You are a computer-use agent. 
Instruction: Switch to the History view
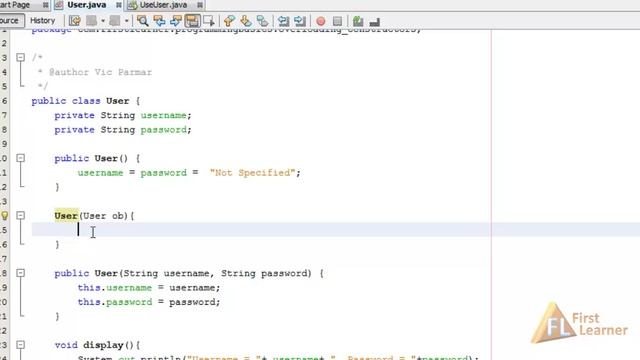(42, 20)
